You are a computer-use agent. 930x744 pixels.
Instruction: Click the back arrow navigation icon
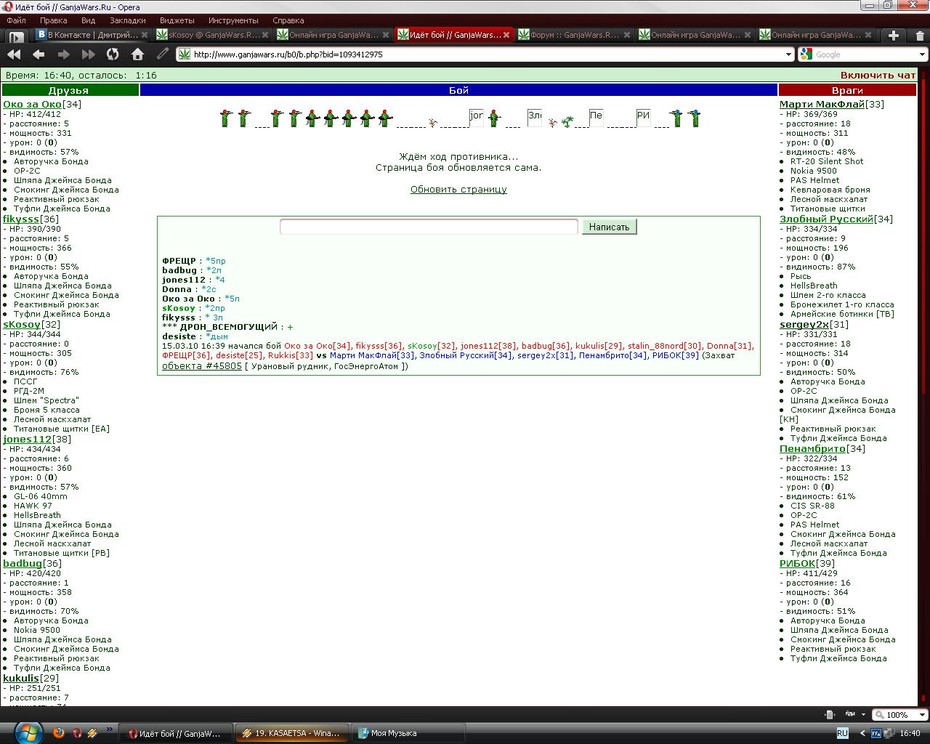tap(39, 55)
